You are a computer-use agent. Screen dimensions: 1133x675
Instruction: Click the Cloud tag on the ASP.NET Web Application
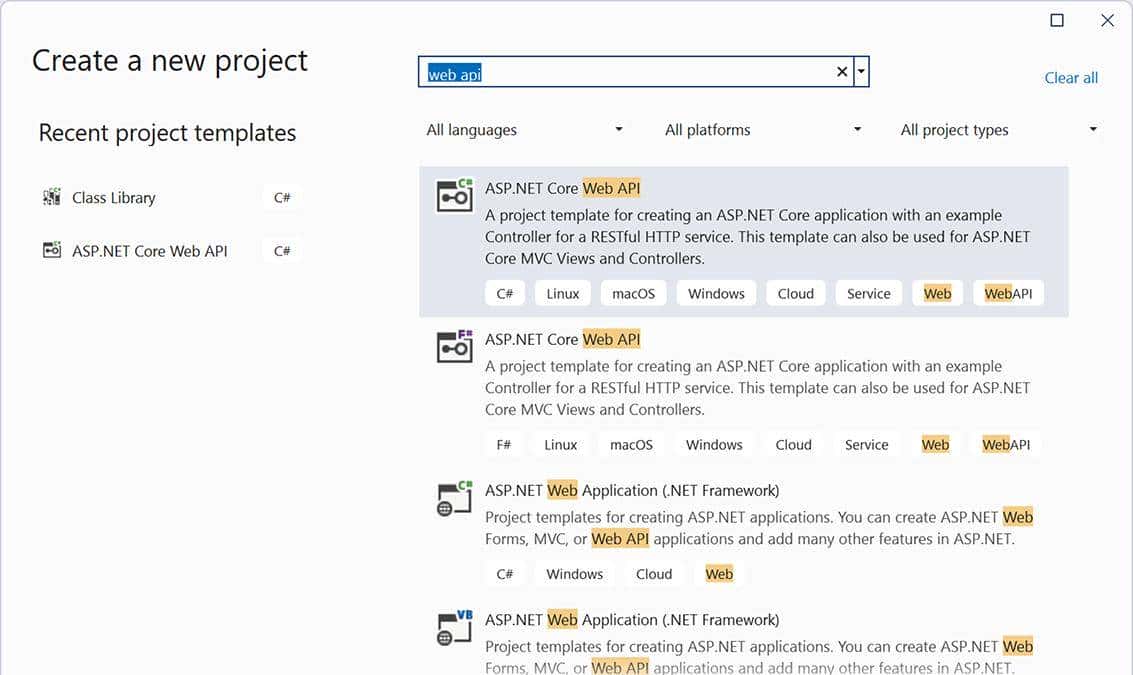[654, 573]
